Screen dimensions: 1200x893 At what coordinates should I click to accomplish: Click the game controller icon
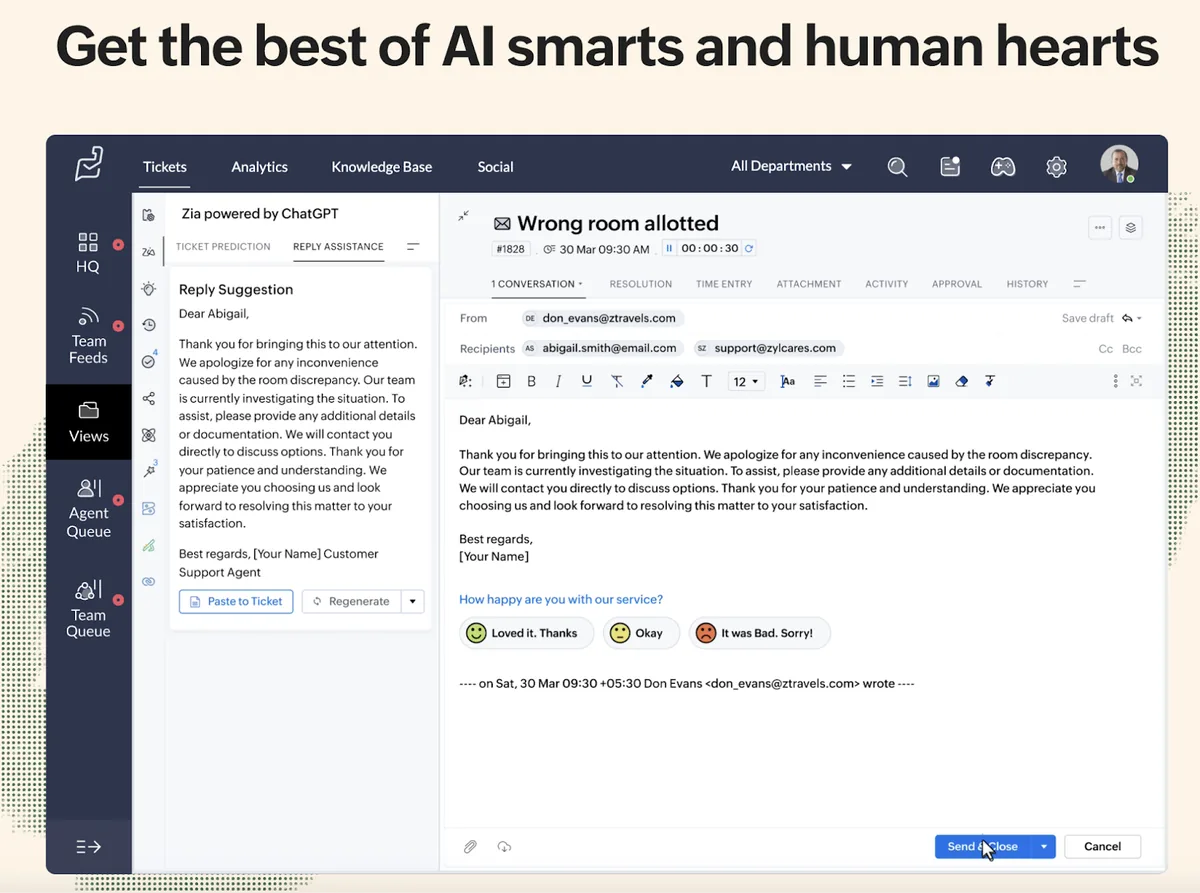(x=1003, y=167)
